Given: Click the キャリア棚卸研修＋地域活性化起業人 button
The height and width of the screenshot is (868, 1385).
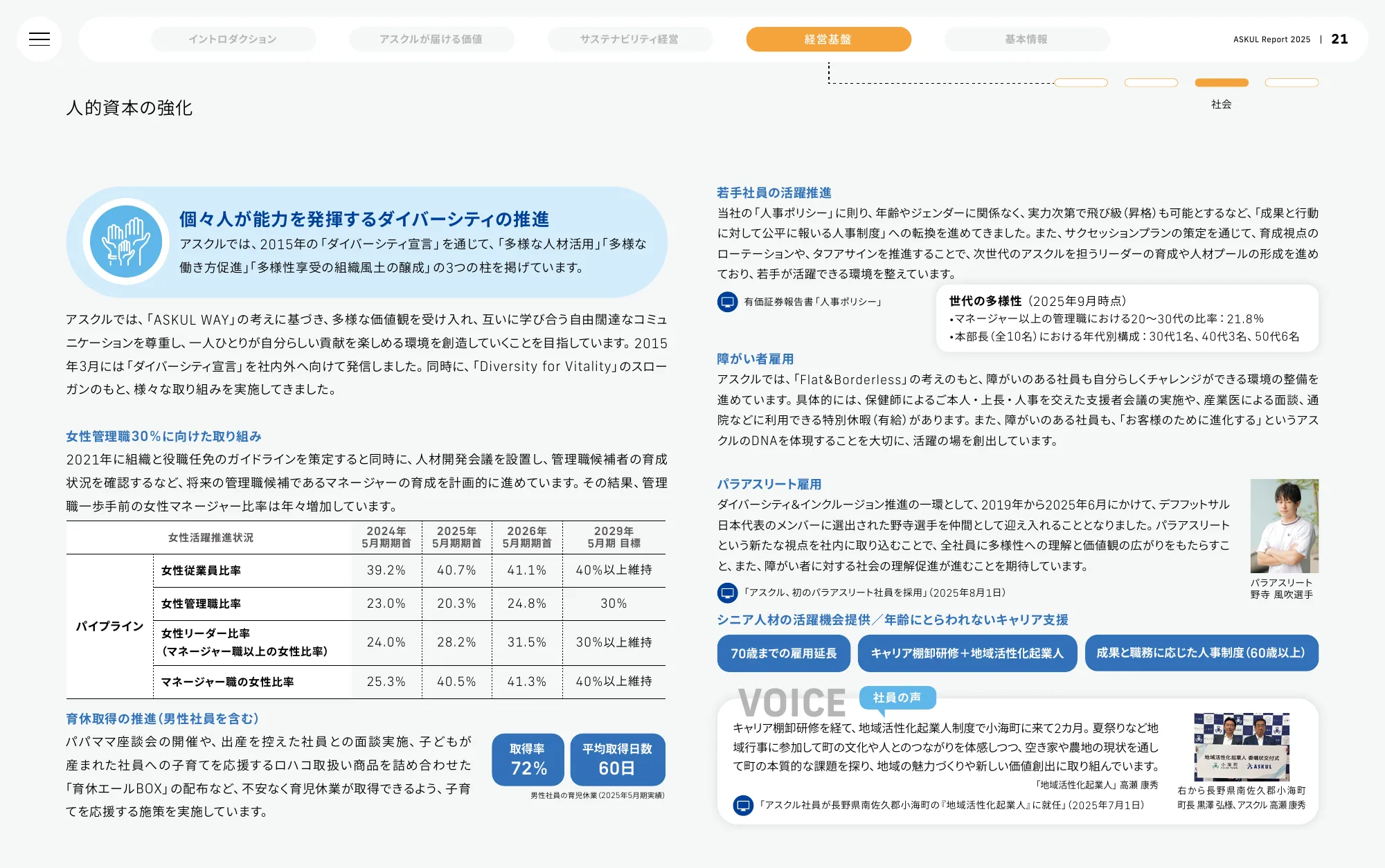Looking at the screenshot, I should click(967, 653).
